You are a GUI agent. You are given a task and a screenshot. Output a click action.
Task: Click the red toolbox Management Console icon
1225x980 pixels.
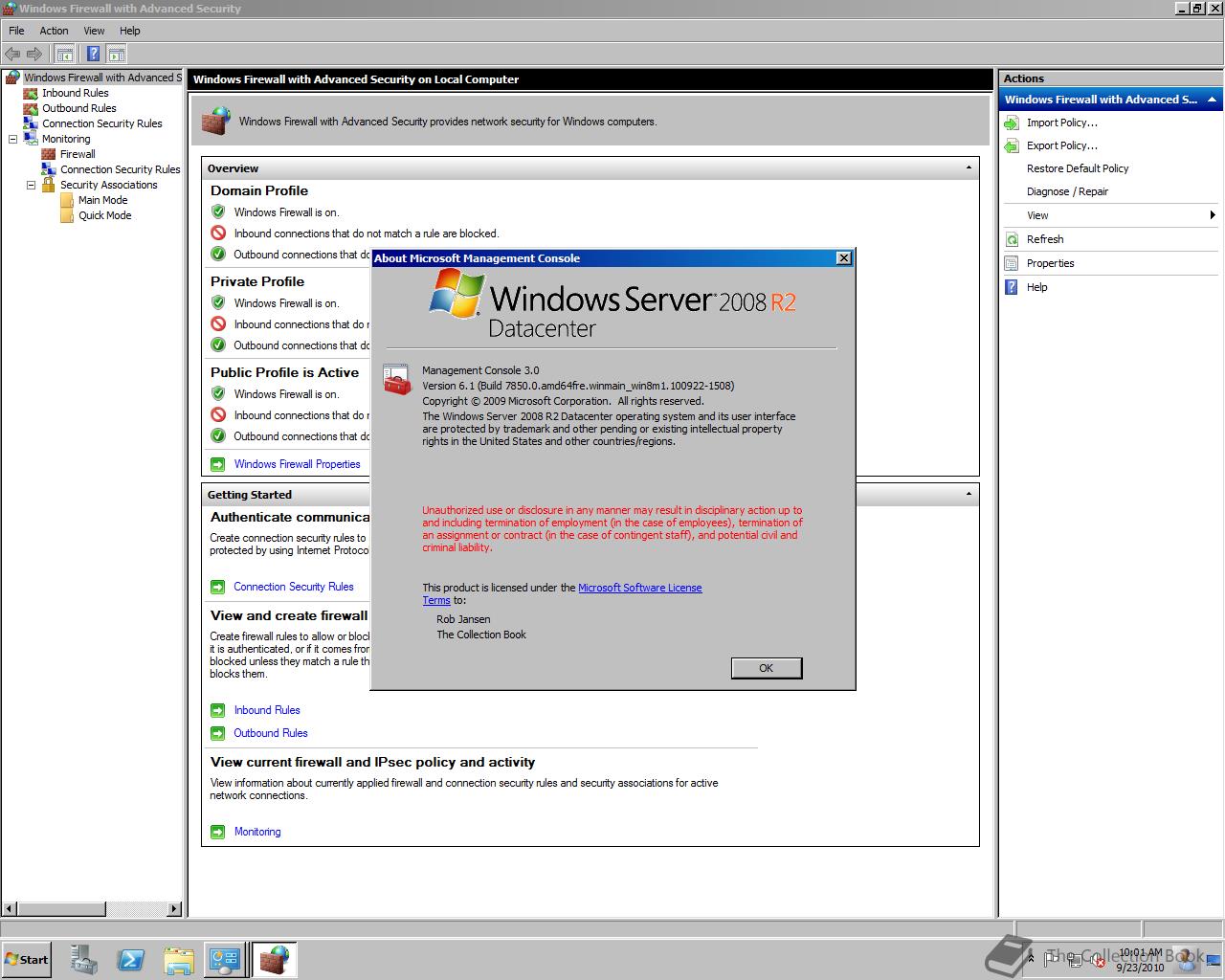pos(397,380)
